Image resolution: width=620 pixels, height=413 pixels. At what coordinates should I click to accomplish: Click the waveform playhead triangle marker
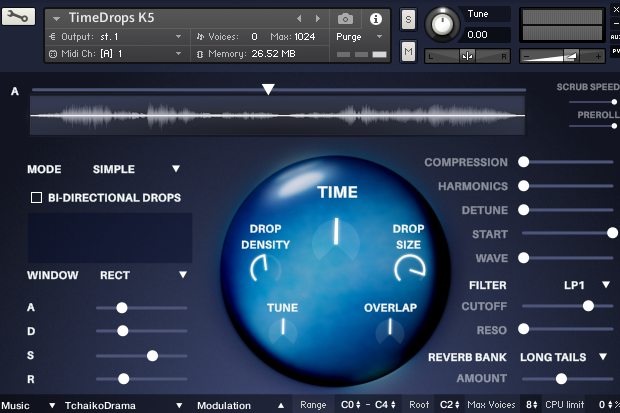[268, 89]
